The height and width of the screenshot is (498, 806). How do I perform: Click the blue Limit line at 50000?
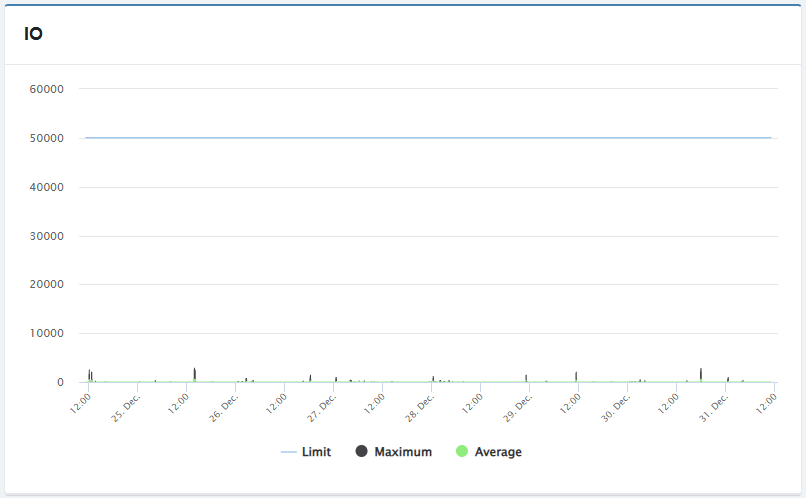pyautogui.click(x=428, y=138)
